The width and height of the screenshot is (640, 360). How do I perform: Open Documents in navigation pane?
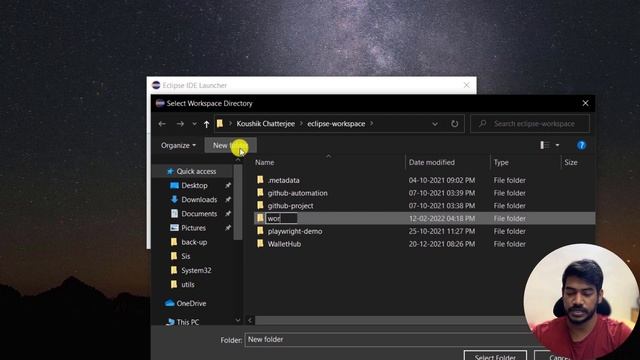tap(199, 214)
